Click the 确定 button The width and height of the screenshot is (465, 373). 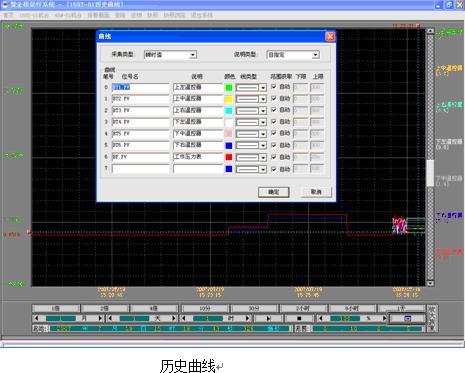[x=274, y=192]
